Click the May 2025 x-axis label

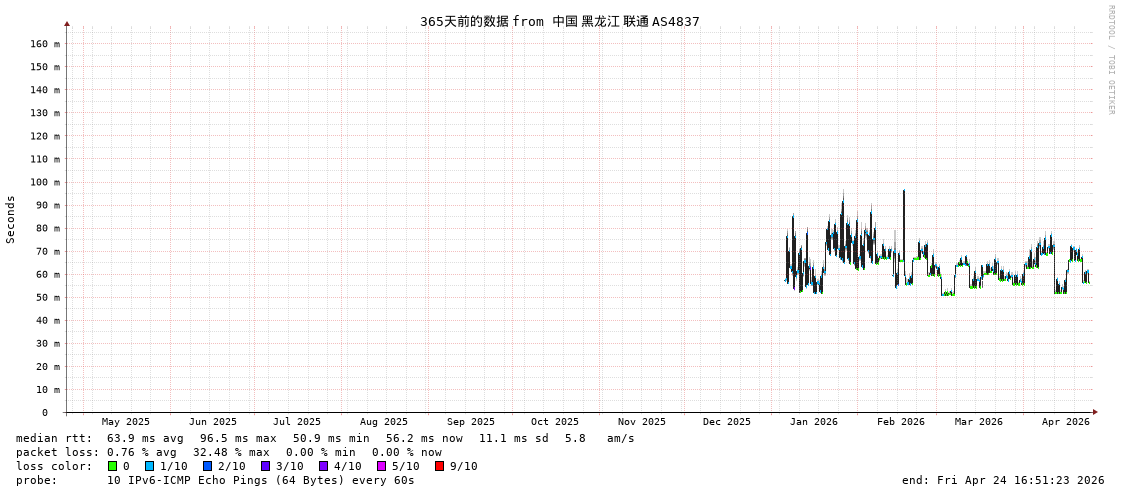pyautogui.click(x=126, y=422)
